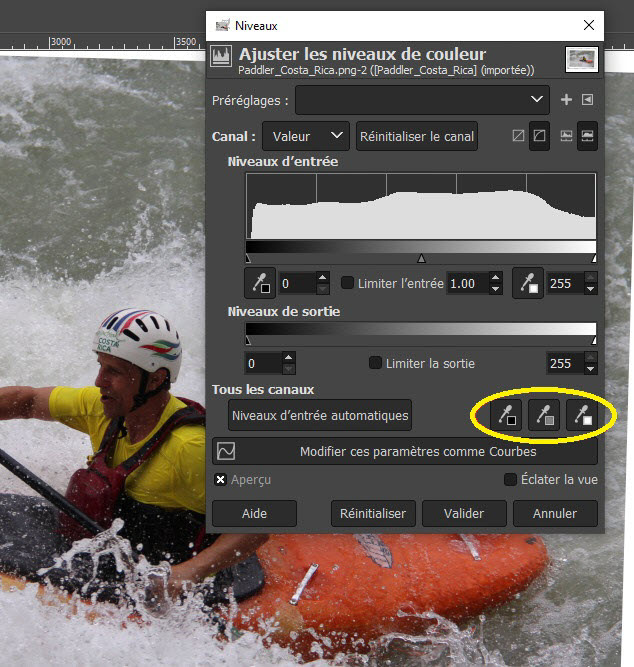
Task: Click the input white point eyedropper
Action: pos(528,283)
